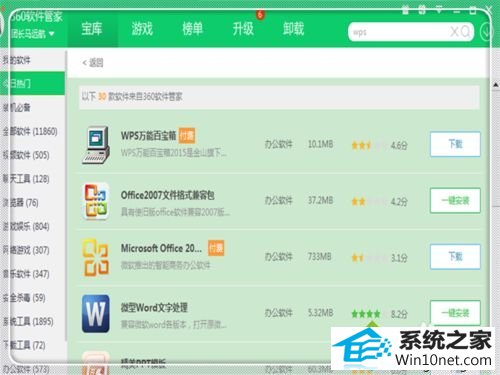The width and height of the screenshot is (500, 375).
Task: Expand the user account dropdown arrow
Action: click(51, 34)
